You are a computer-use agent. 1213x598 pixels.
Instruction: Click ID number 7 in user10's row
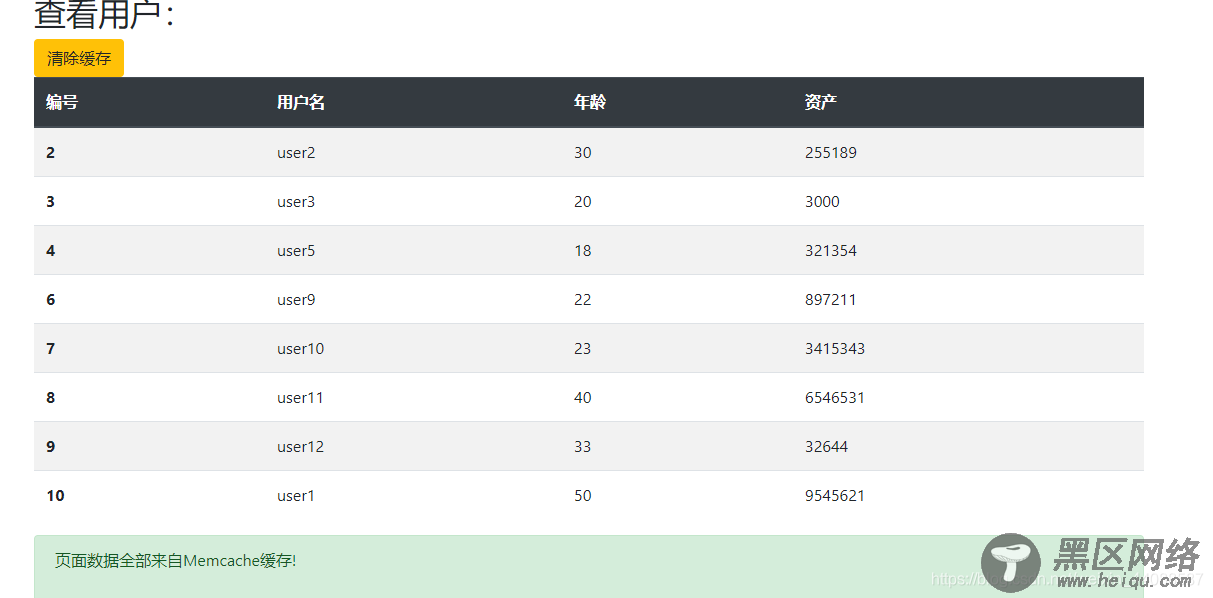click(x=51, y=349)
